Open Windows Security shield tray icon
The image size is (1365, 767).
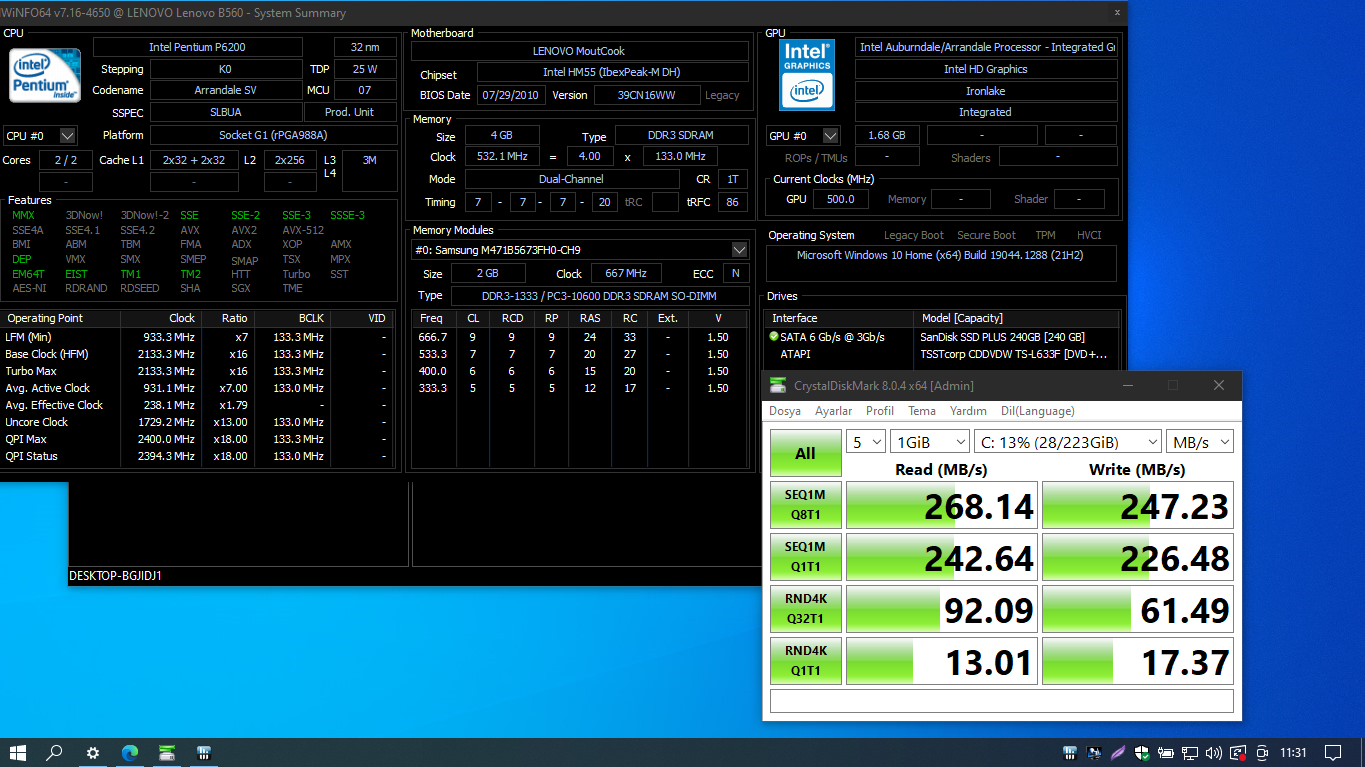coord(1142,753)
